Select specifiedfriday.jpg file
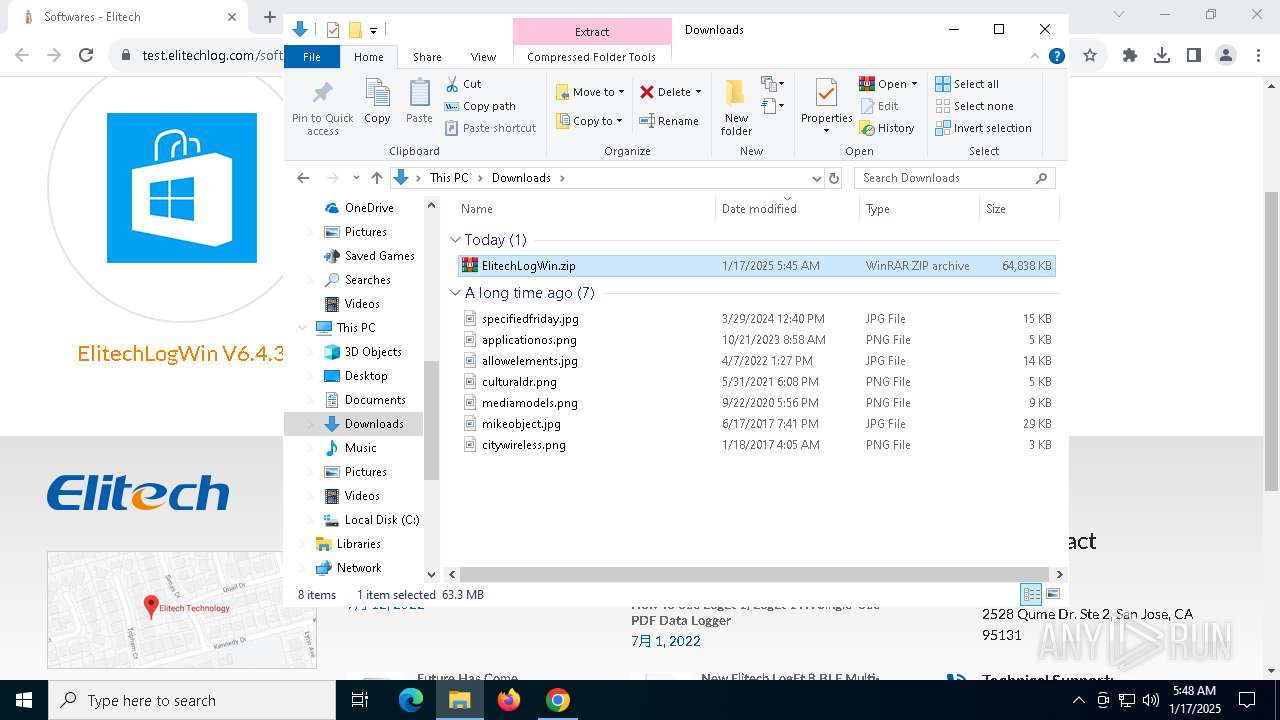This screenshot has height=720, width=1280. [x=756, y=319]
